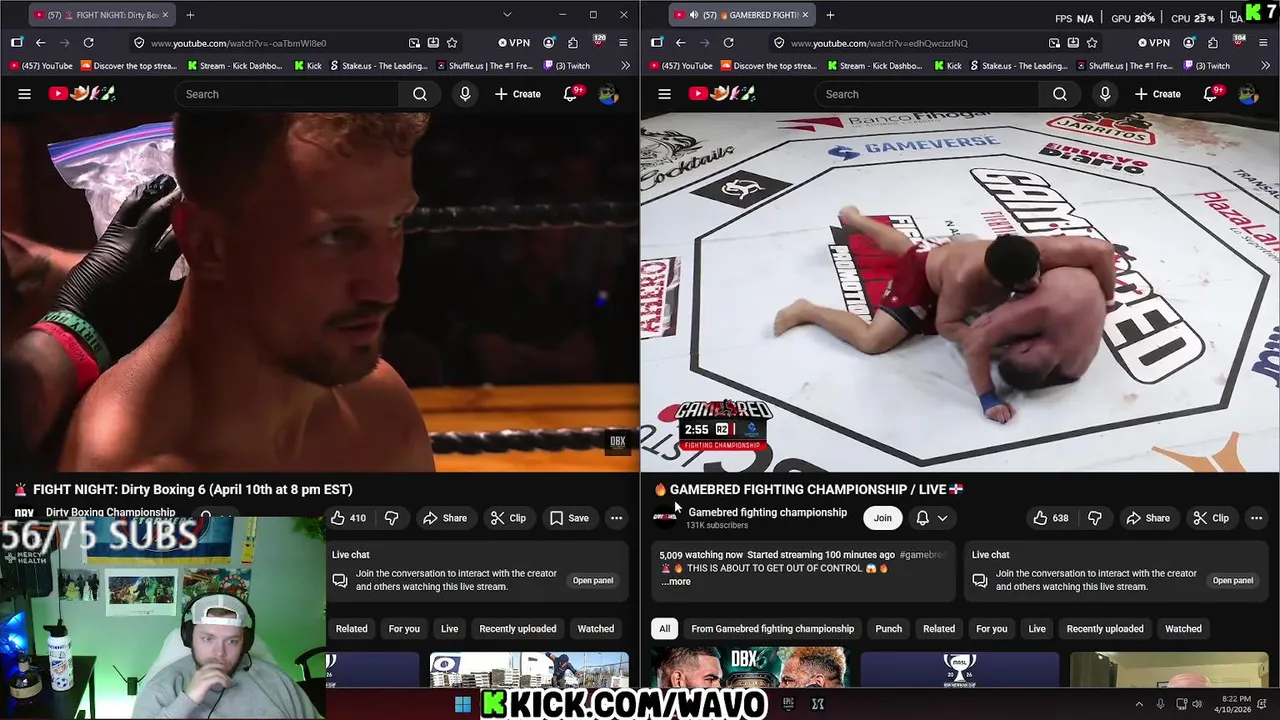Select Punch chip in right window
Image resolution: width=1280 pixels, height=720 pixels.
889,629
